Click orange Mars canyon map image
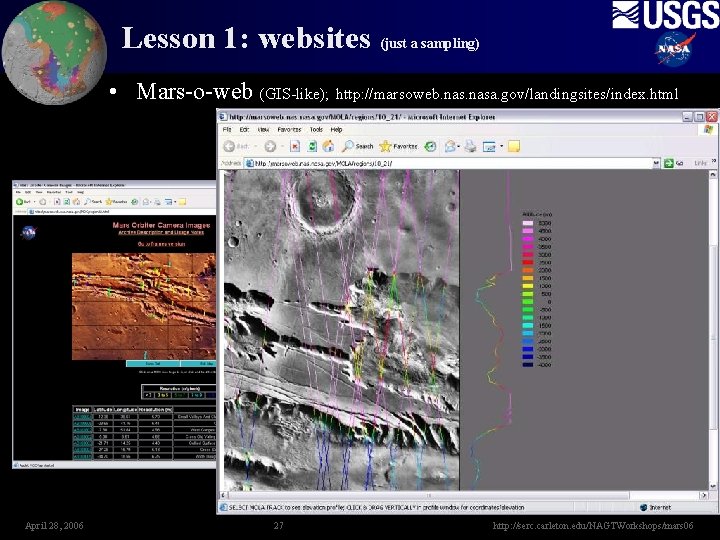 [144, 306]
